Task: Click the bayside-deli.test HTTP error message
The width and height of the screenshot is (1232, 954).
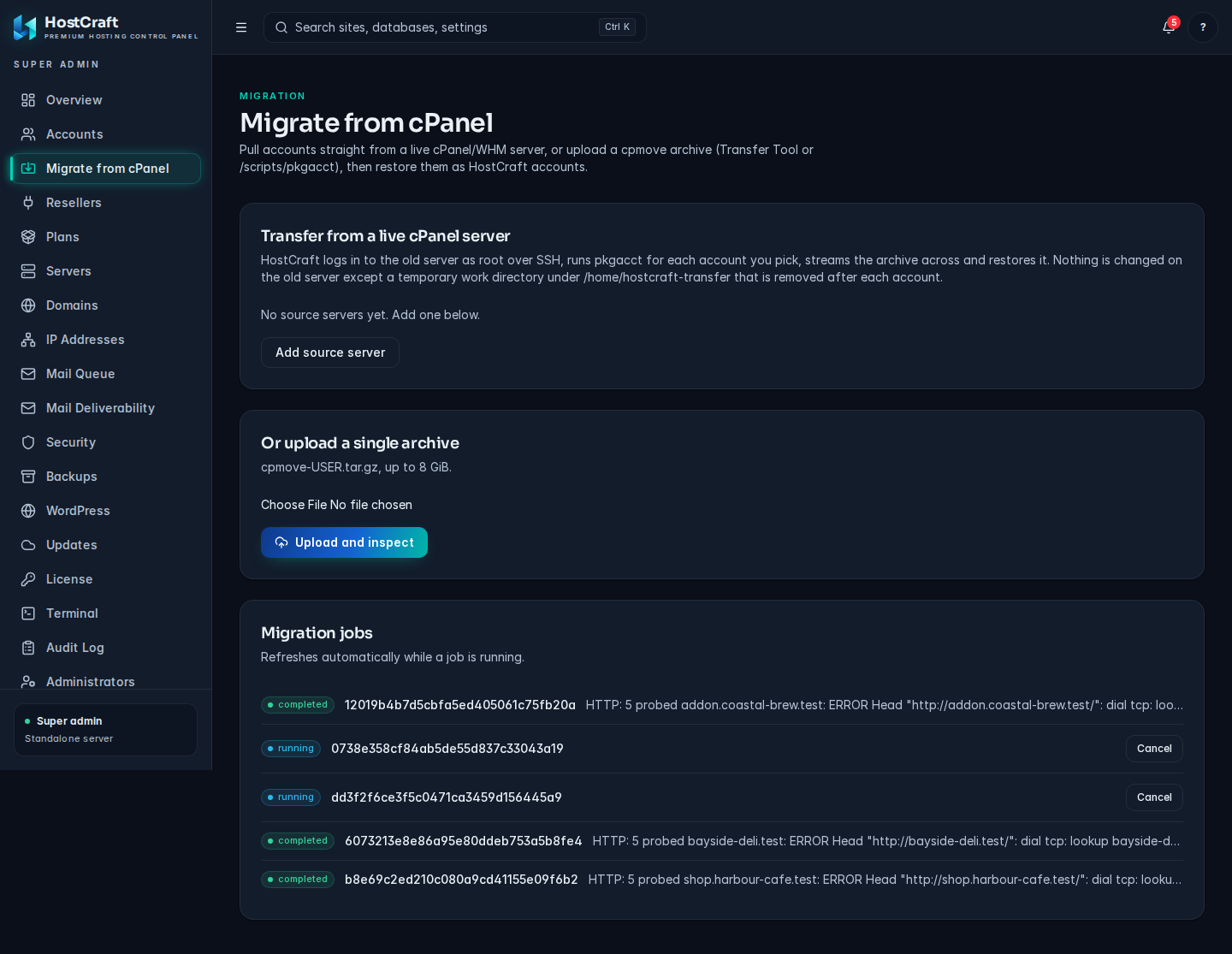Action: [x=888, y=841]
